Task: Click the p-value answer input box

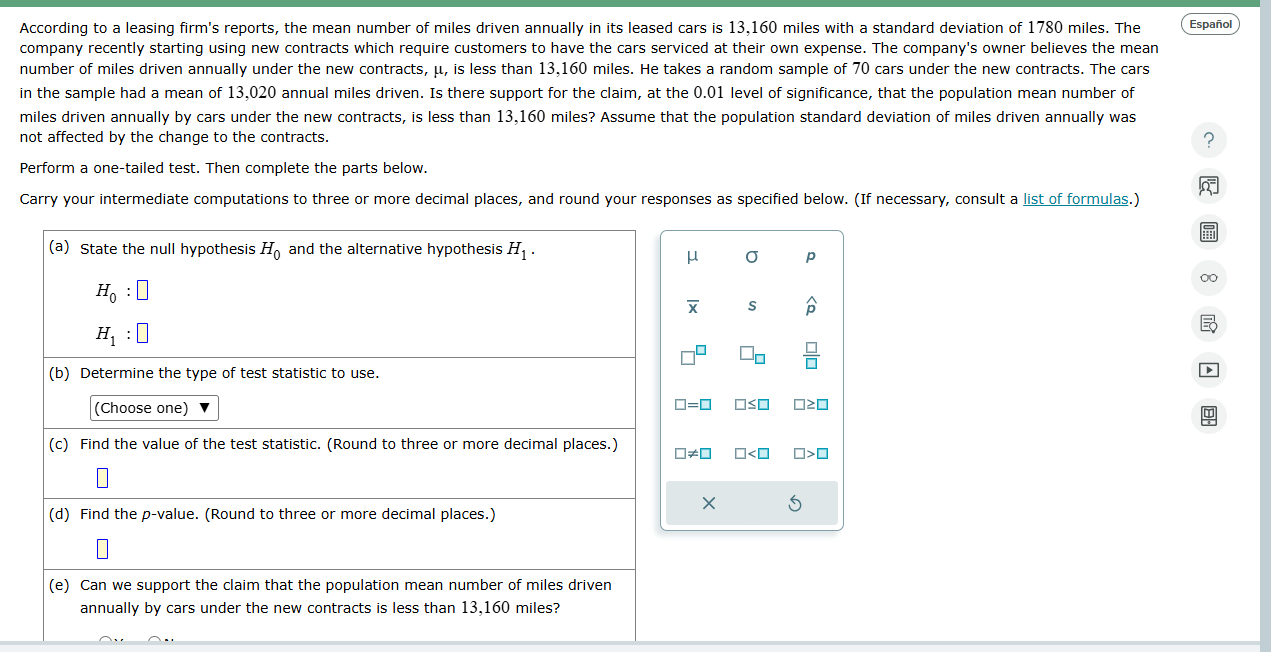Action: [x=102, y=549]
